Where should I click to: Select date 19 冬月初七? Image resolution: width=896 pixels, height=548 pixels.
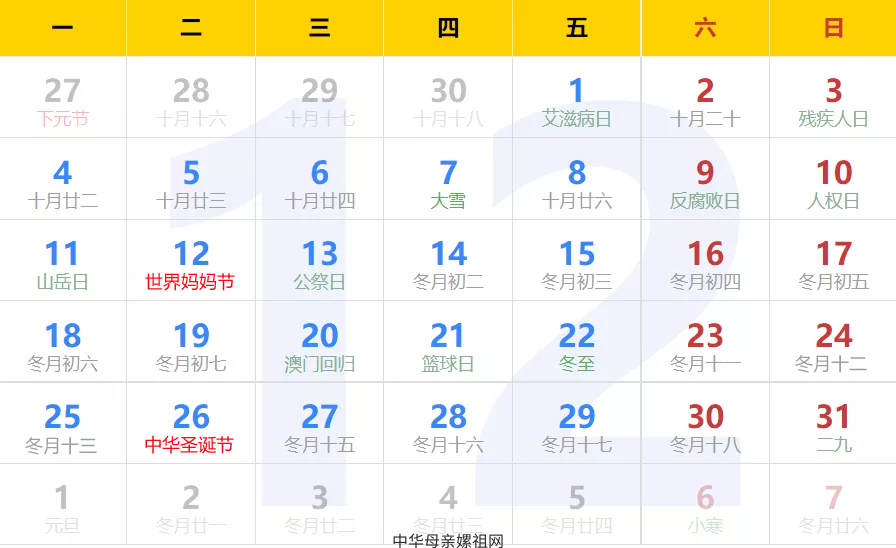pyautogui.click(x=191, y=342)
